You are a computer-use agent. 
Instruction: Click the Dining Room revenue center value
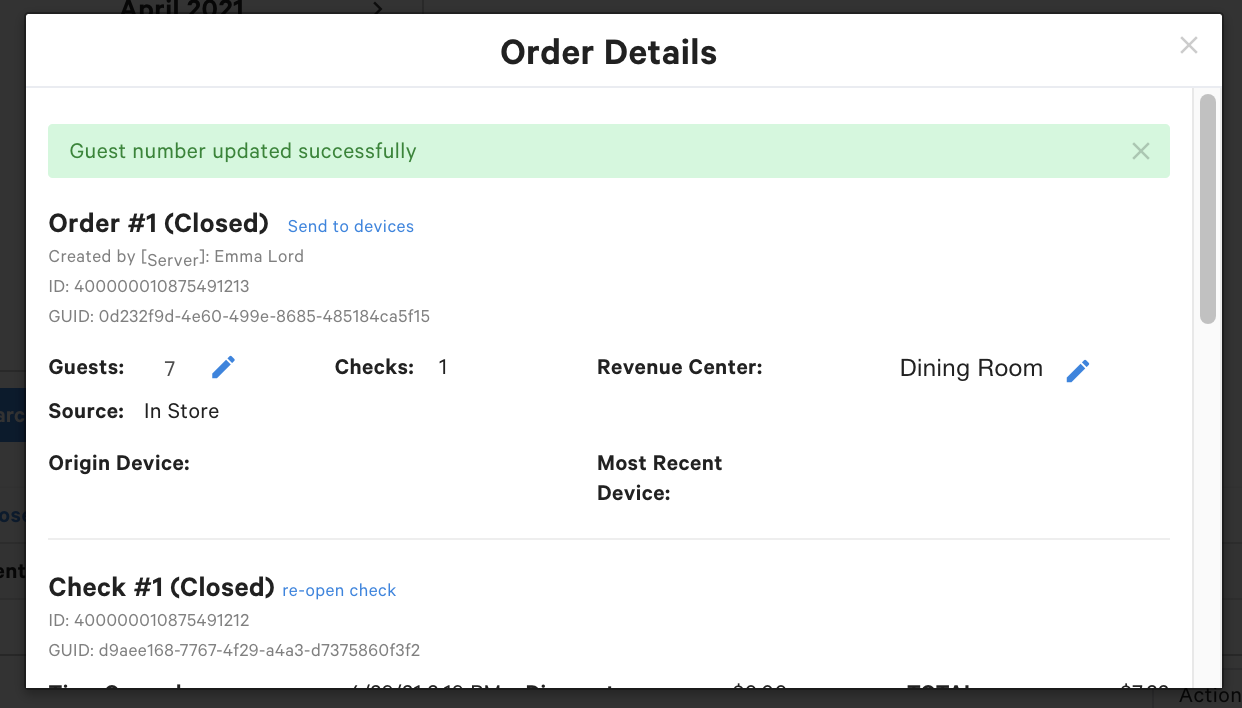coord(971,368)
